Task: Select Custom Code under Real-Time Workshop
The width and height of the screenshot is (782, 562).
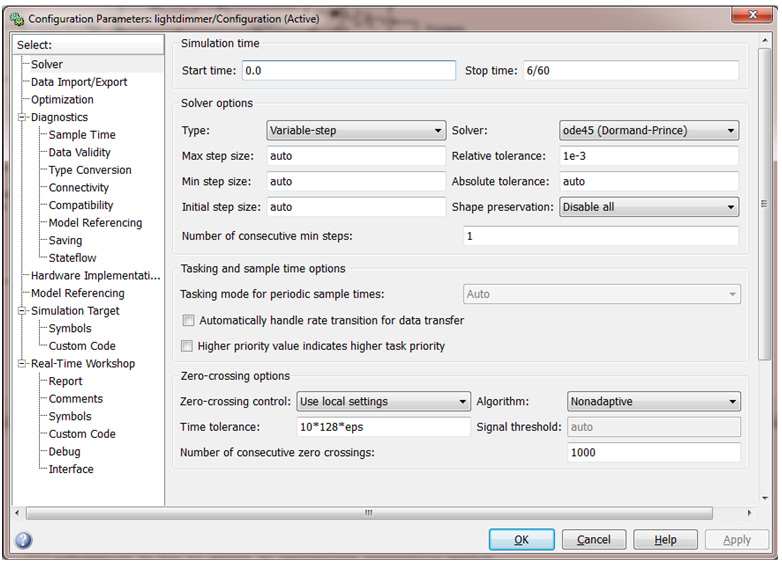Action: coord(82,434)
